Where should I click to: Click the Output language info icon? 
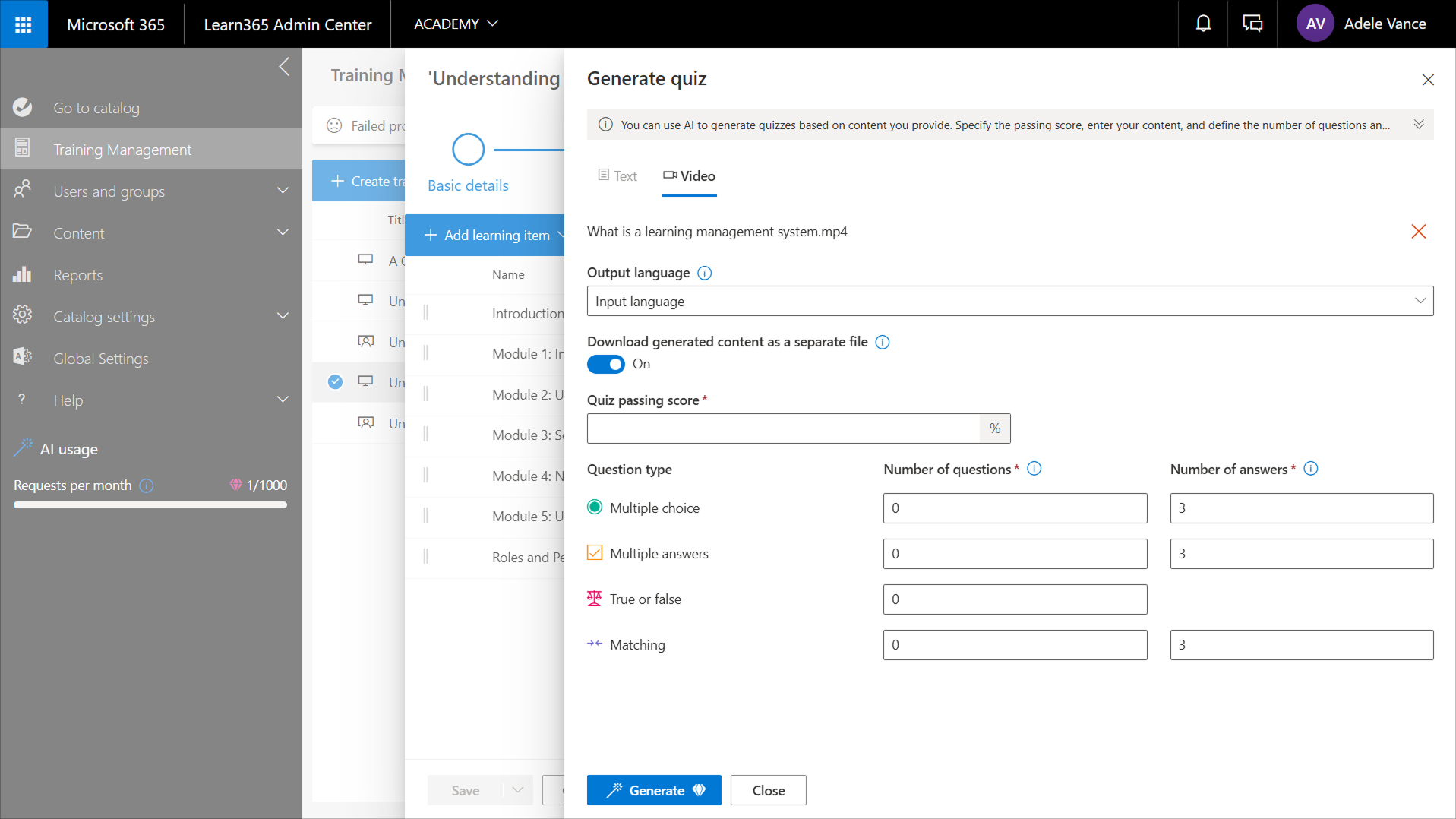click(x=704, y=273)
